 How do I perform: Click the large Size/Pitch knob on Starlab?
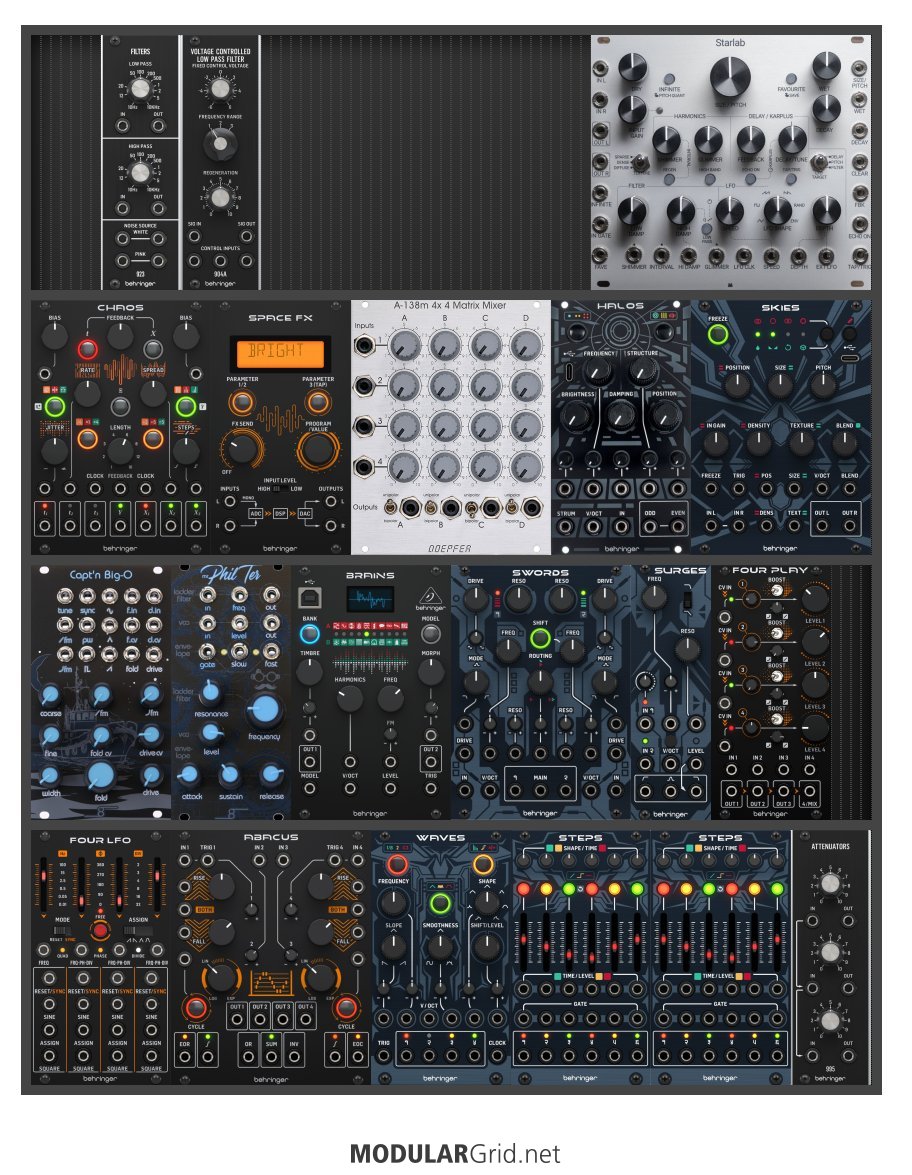tap(730, 76)
